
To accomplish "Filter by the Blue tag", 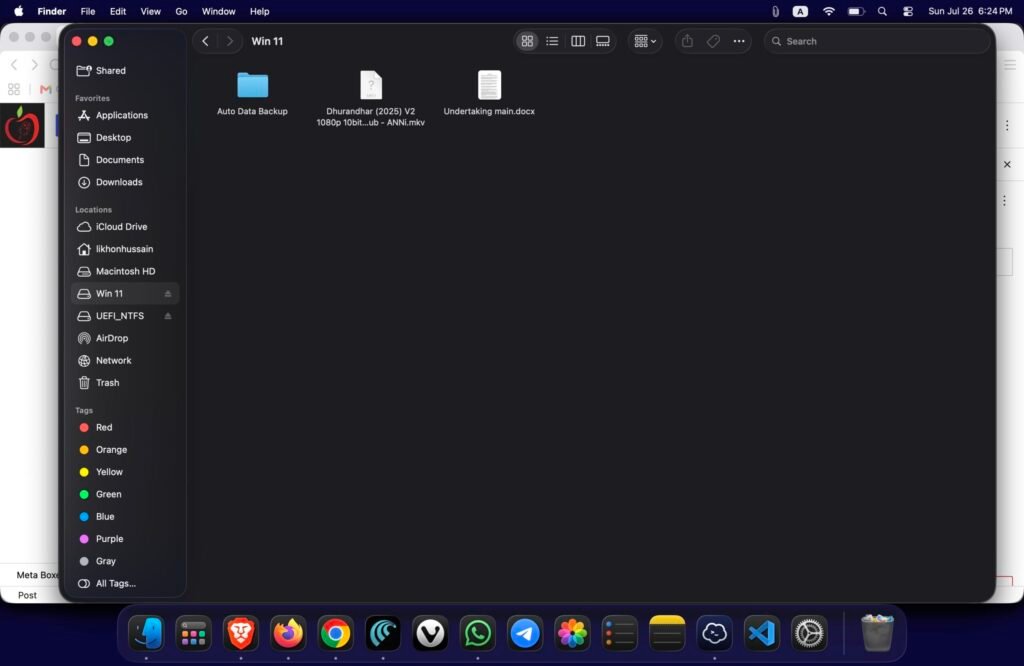I will coord(125,516).
